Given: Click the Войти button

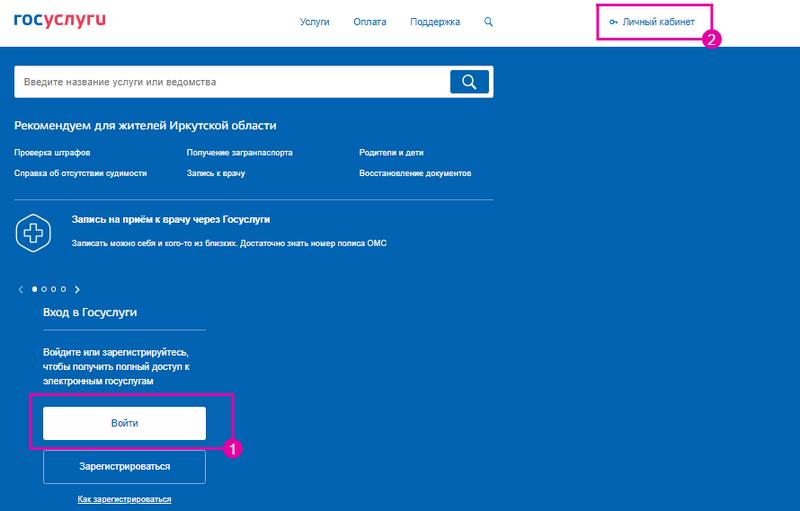Looking at the screenshot, I should (x=124, y=423).
